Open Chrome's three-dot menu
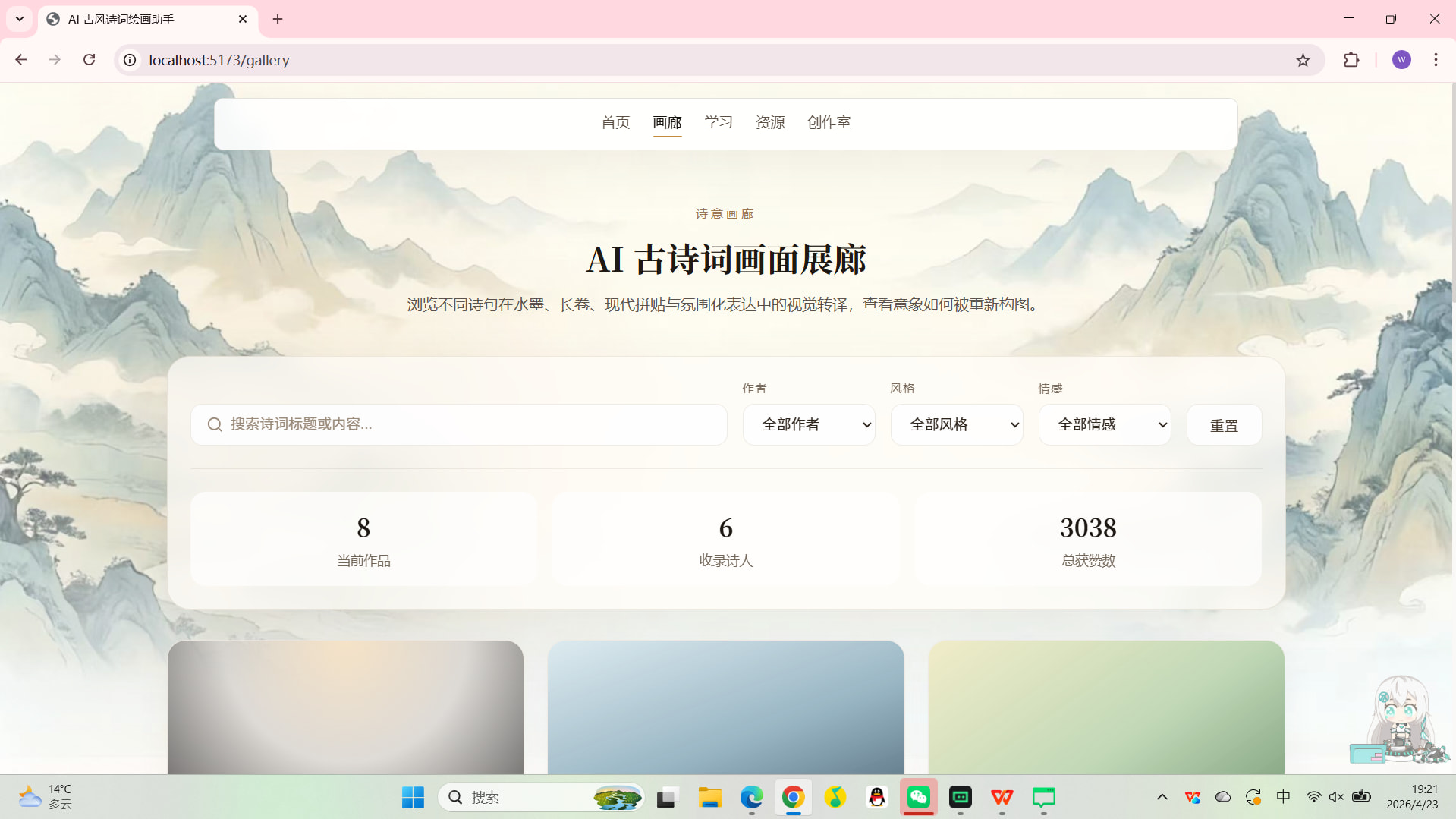Image resolution: width=1456 pixels, height=819 pixels. click(x=1436, y=60)
